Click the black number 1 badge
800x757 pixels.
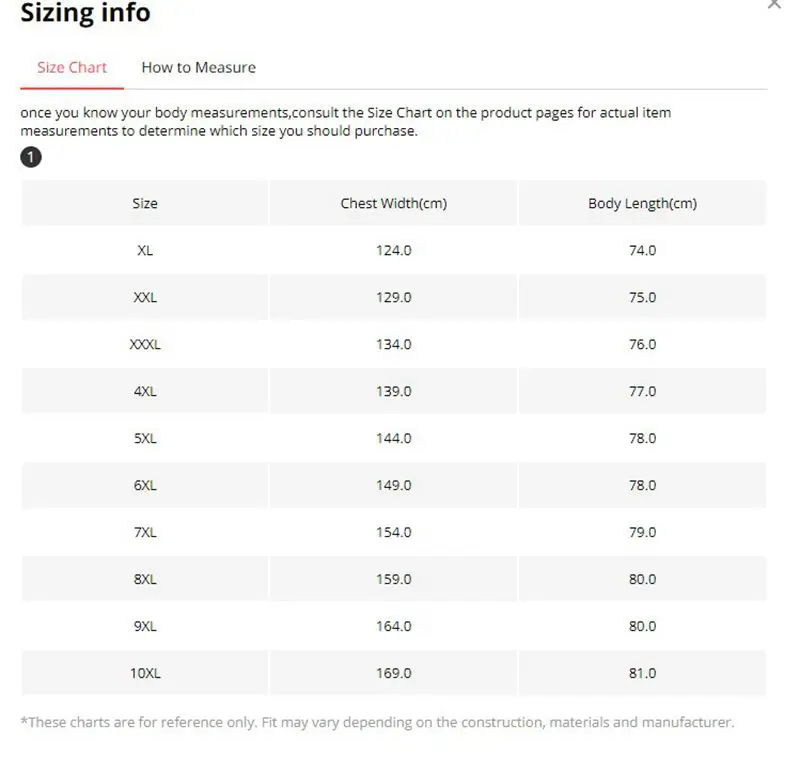coord(31,158)
